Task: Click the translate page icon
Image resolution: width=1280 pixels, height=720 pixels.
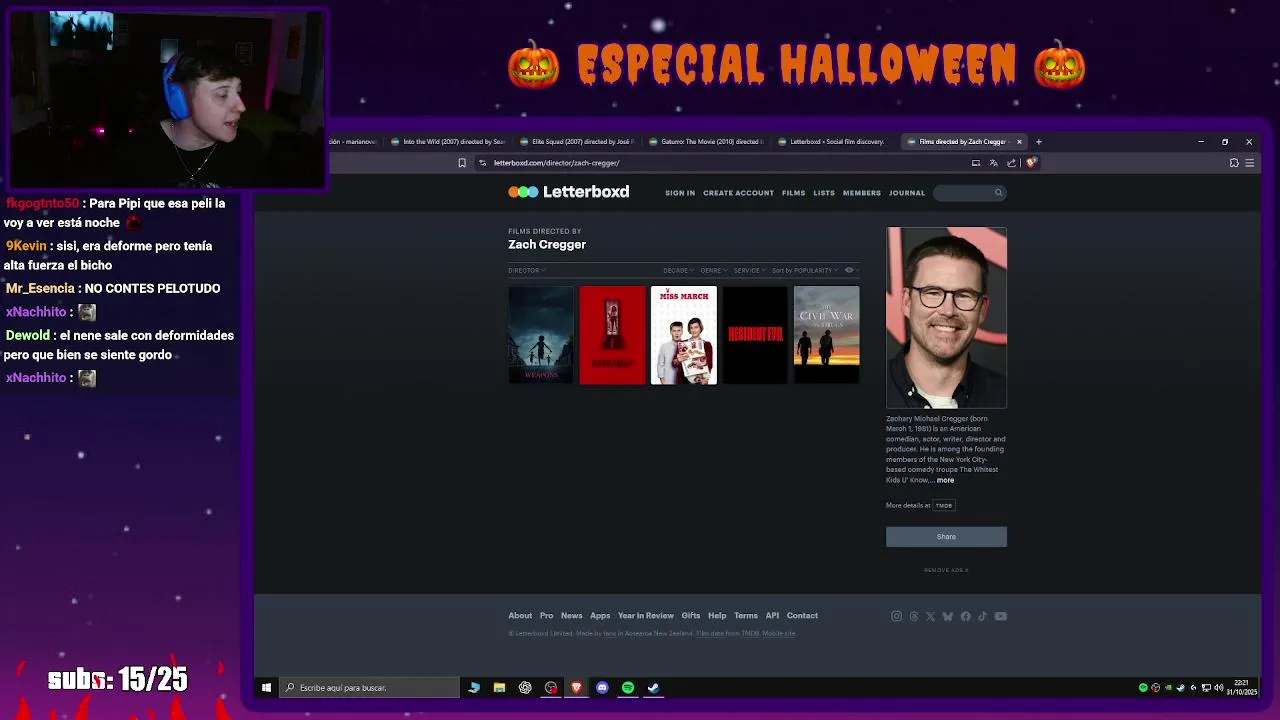Action: pos(994,163)
